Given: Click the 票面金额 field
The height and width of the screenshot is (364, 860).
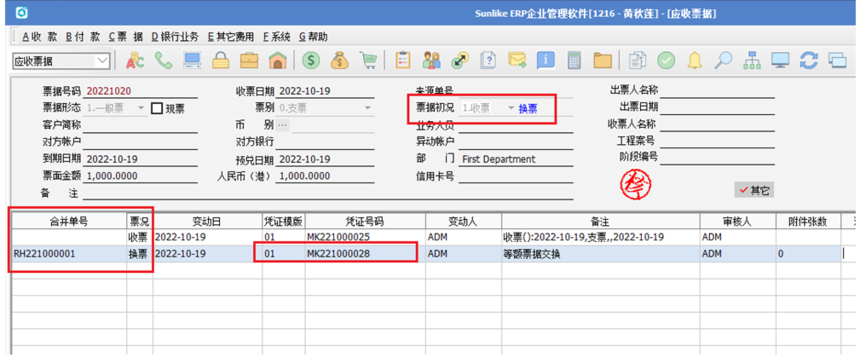Looking at the screenshot, I should (x=141, y=176).
